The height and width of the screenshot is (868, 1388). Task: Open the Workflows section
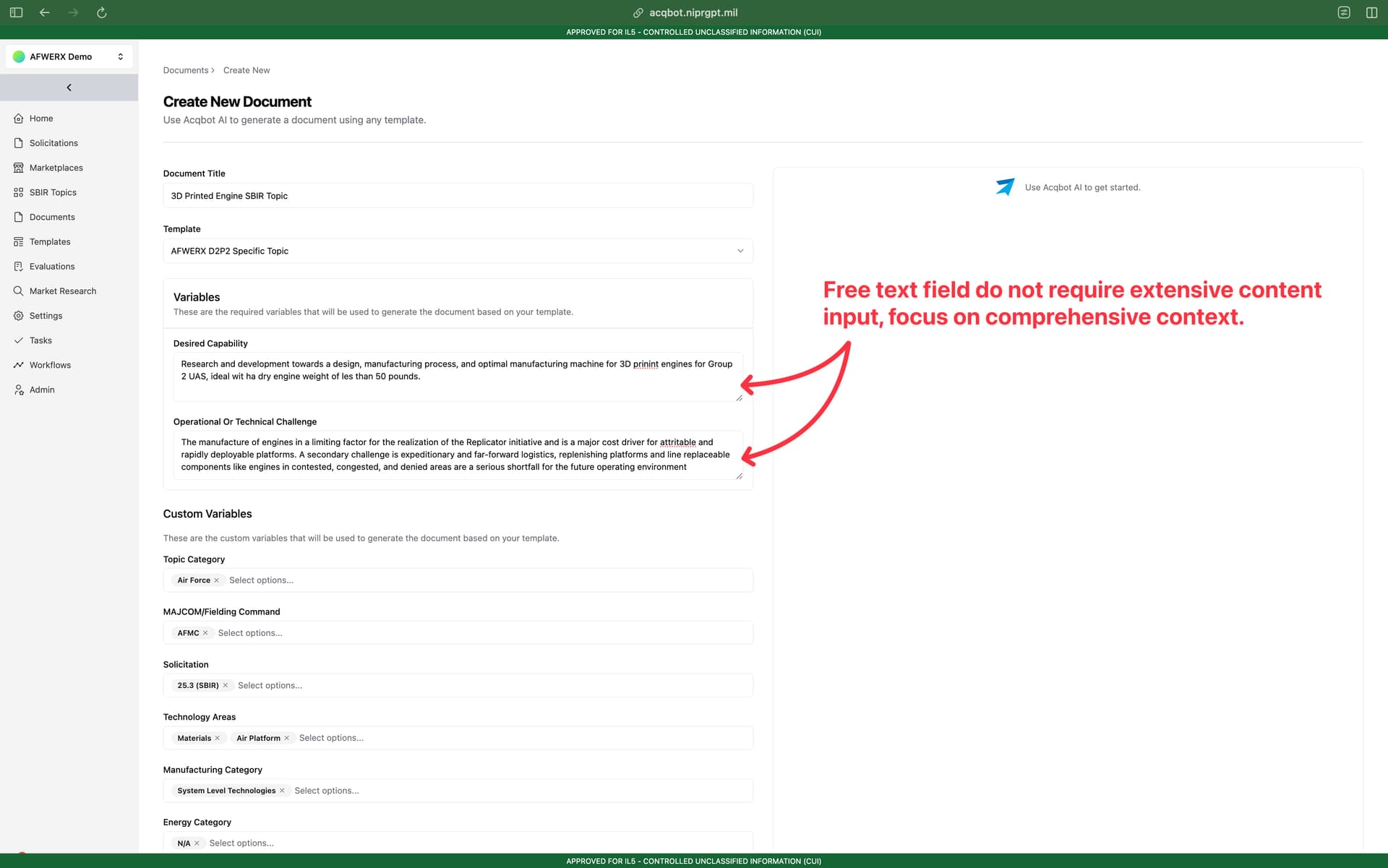tap(50, 365)
